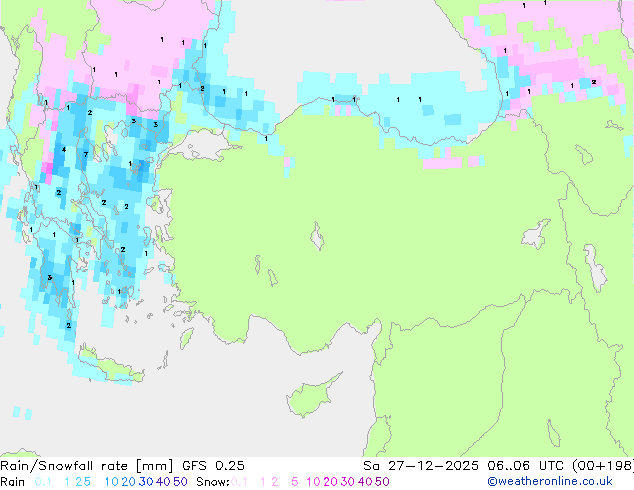This screenshot has height=490, width=634.
Task: Select the snow legend 50 value
Action: pyautogui.click(x=382, y=482)
